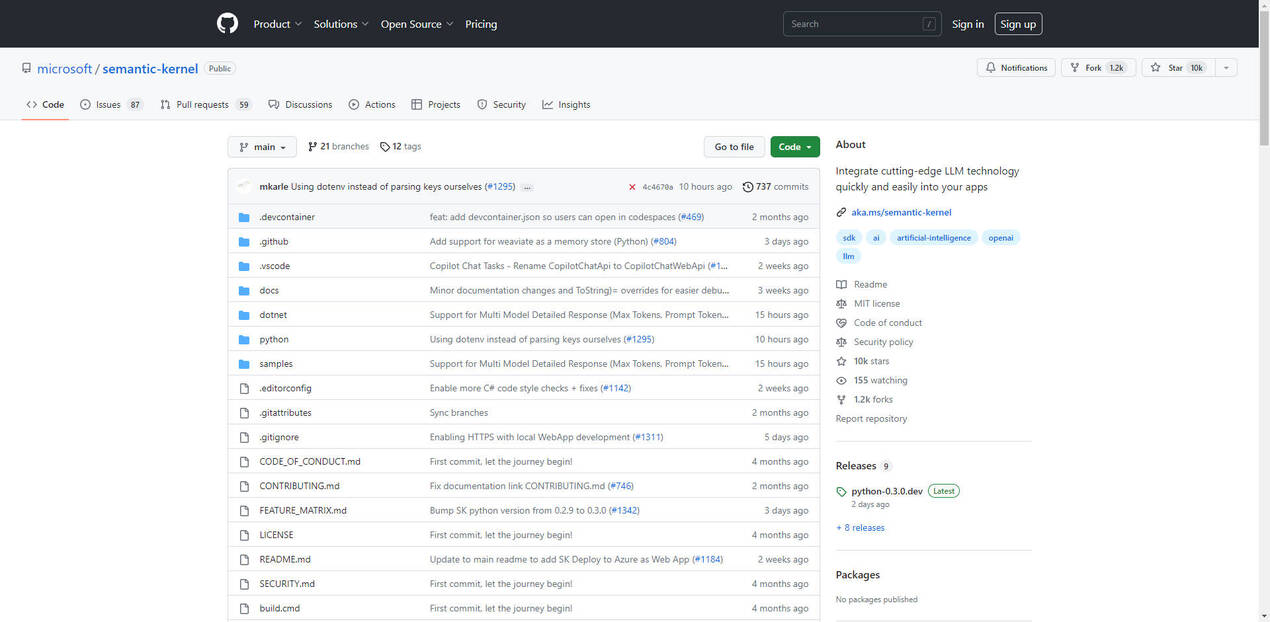Open the Insights tab
1270x622 pixels.
pyautogui.click(x=566, y=105)
